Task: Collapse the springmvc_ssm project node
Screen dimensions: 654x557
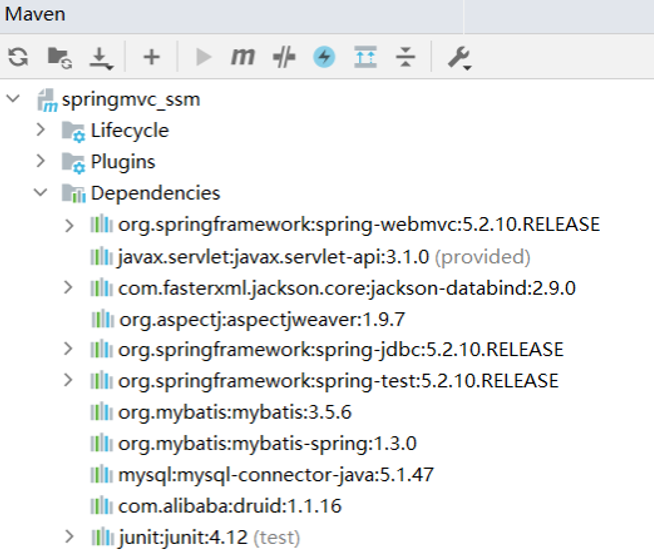Action: pyautogui.click(x=13, y=99)
